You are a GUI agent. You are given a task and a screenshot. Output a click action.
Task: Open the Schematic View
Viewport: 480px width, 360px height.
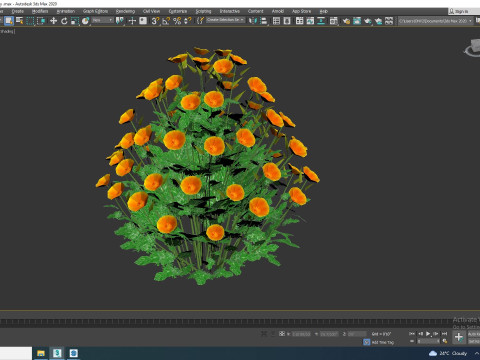(321, 21)
